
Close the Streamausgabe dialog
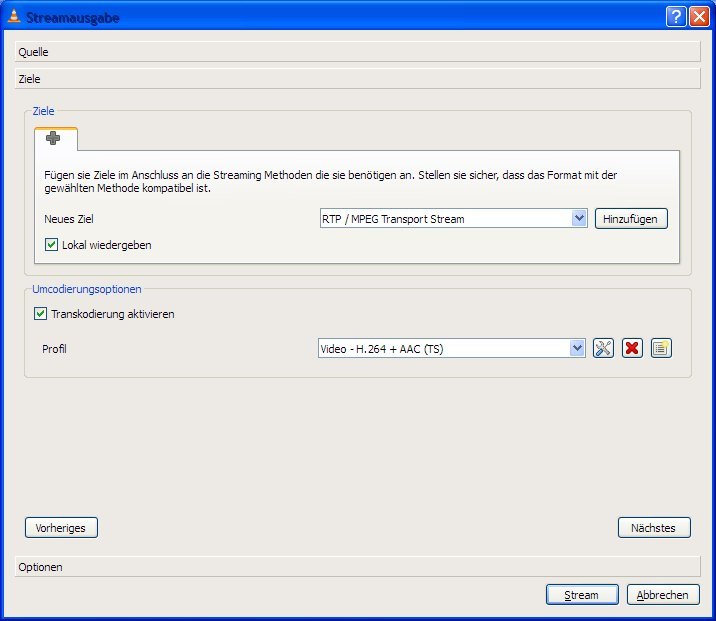tap(699, 17)
